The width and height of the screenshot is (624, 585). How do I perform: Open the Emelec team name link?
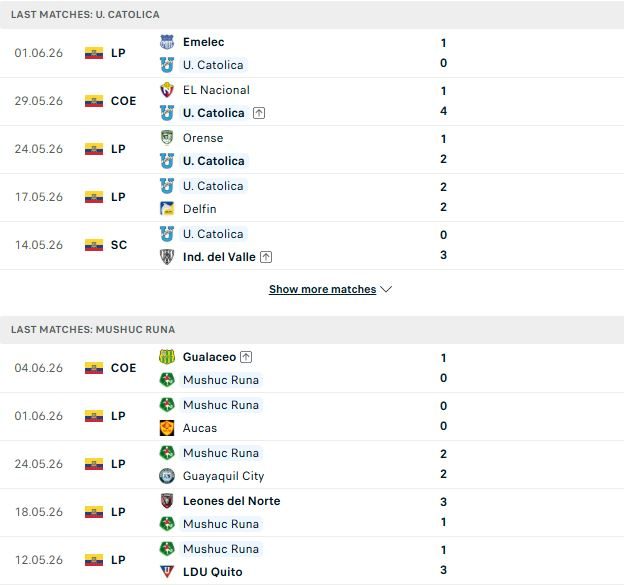point(203,42)
